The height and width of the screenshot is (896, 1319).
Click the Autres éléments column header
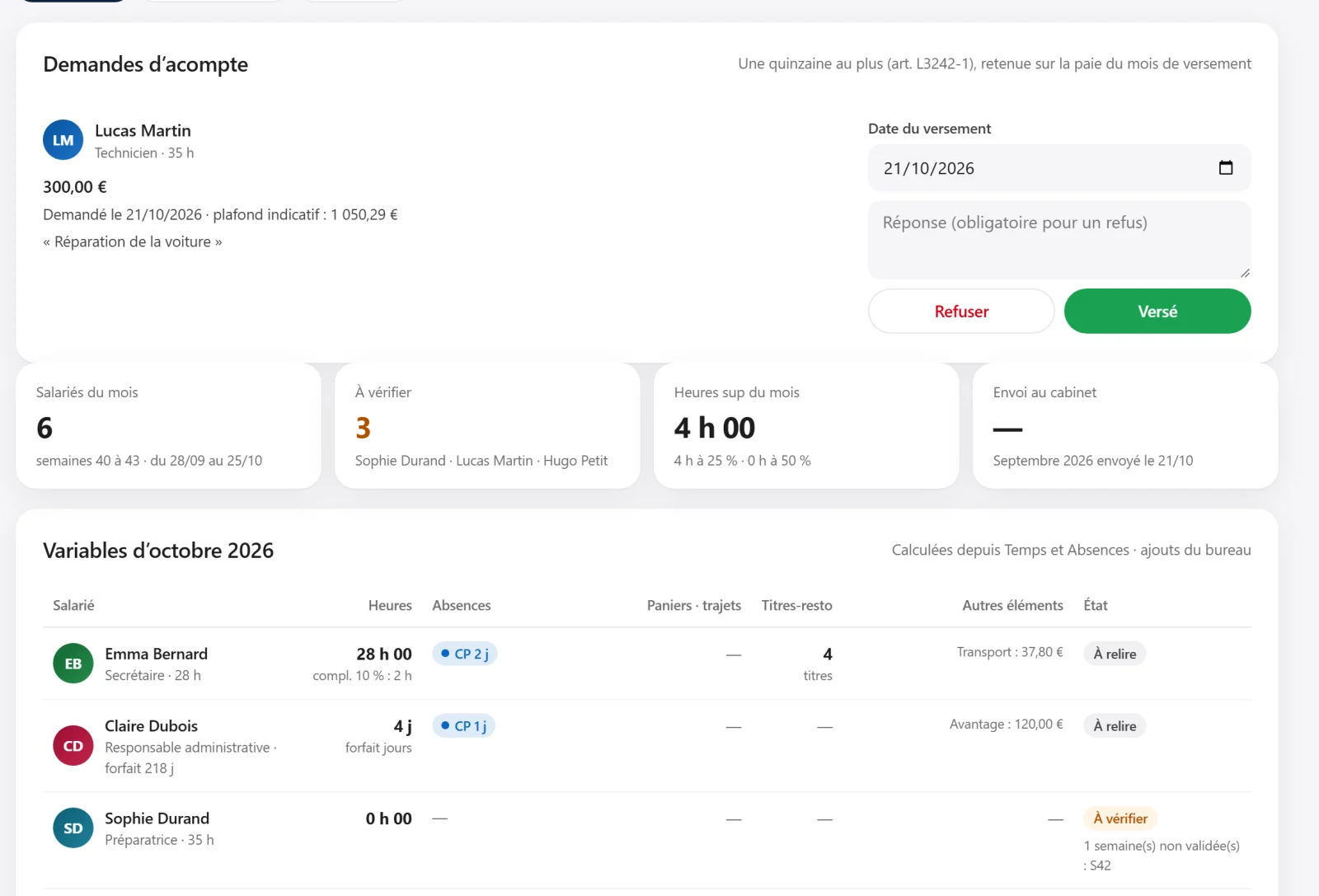(1013, 605)
